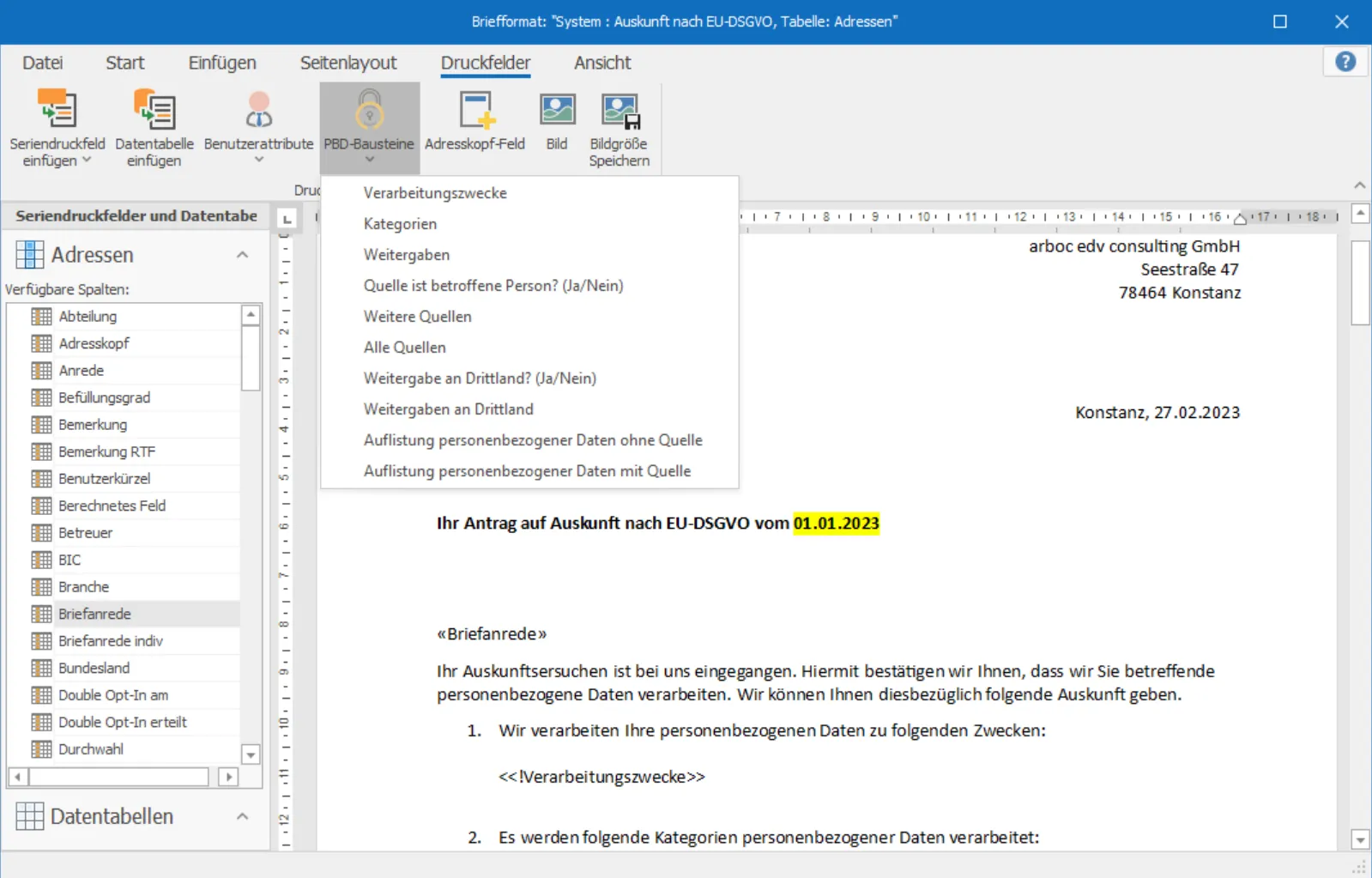Click the document scroll-down arrow

(x=1360, y=839)
